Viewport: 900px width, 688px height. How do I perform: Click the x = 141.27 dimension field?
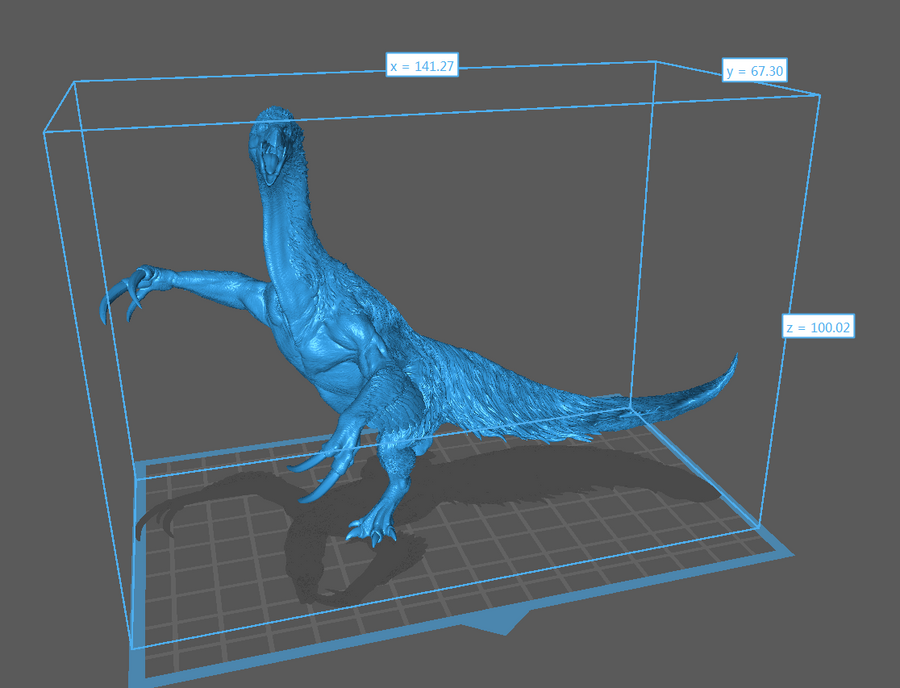click(422, 69)
